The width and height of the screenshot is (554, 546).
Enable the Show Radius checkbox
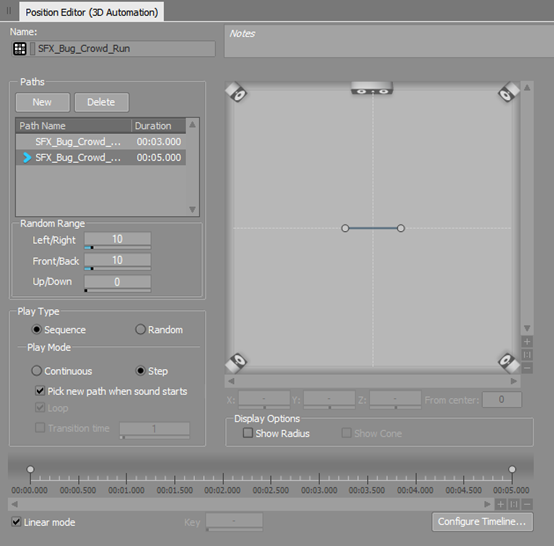click(x=248, y=433)
